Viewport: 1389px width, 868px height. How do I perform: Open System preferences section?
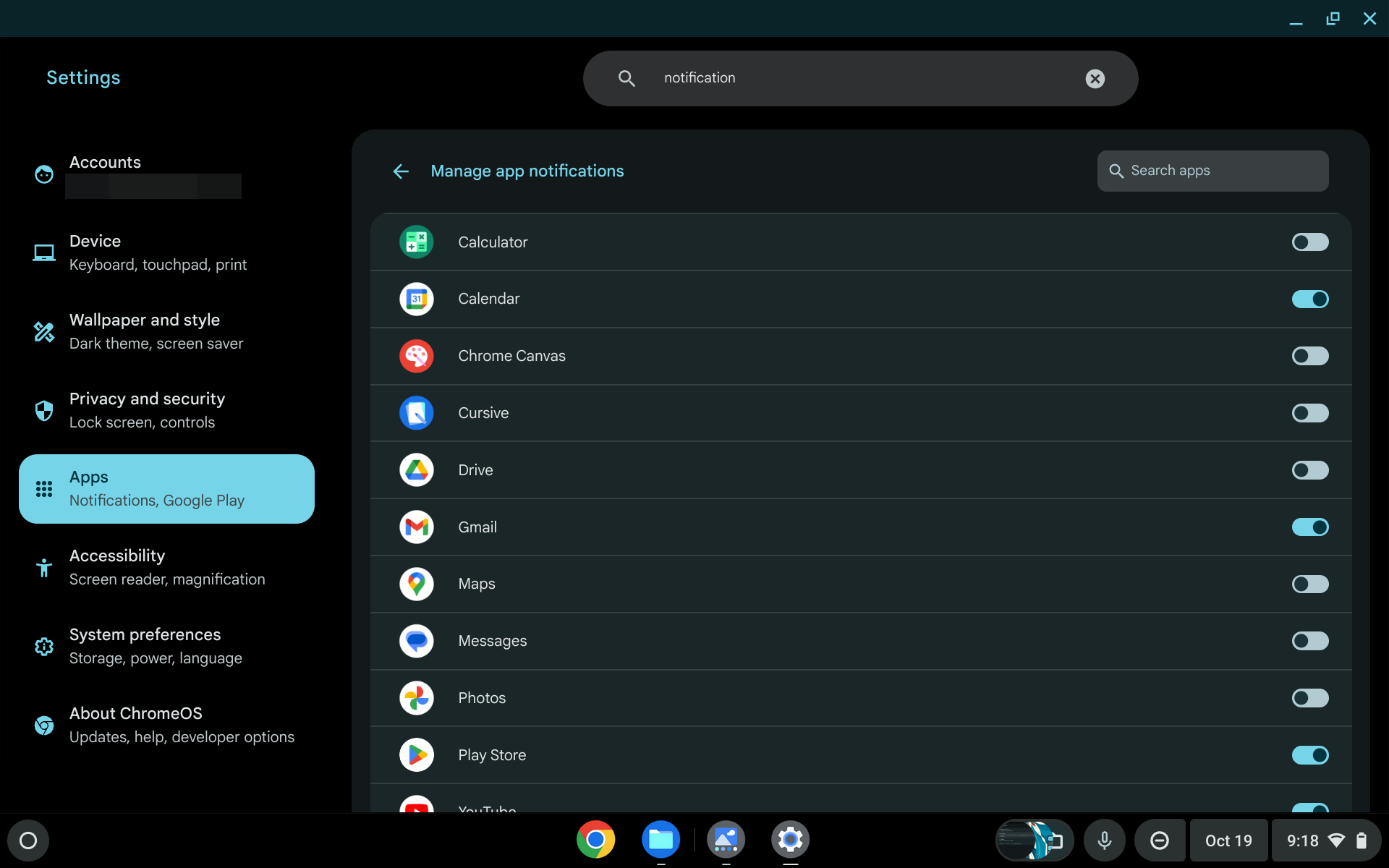pyautogui.click(x=166, y=646)
